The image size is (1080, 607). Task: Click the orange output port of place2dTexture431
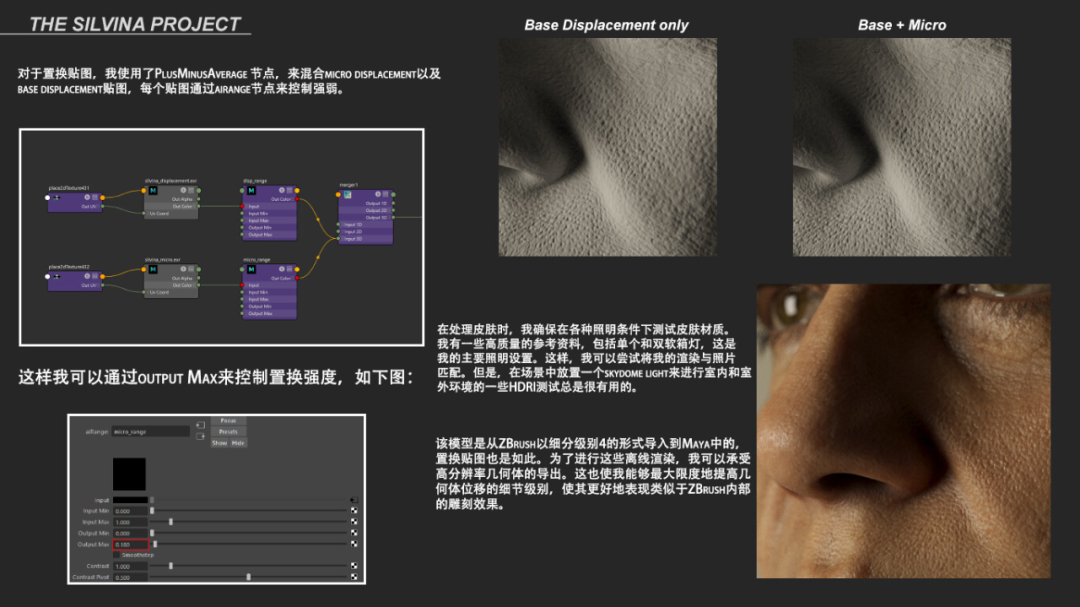(103, 198)
